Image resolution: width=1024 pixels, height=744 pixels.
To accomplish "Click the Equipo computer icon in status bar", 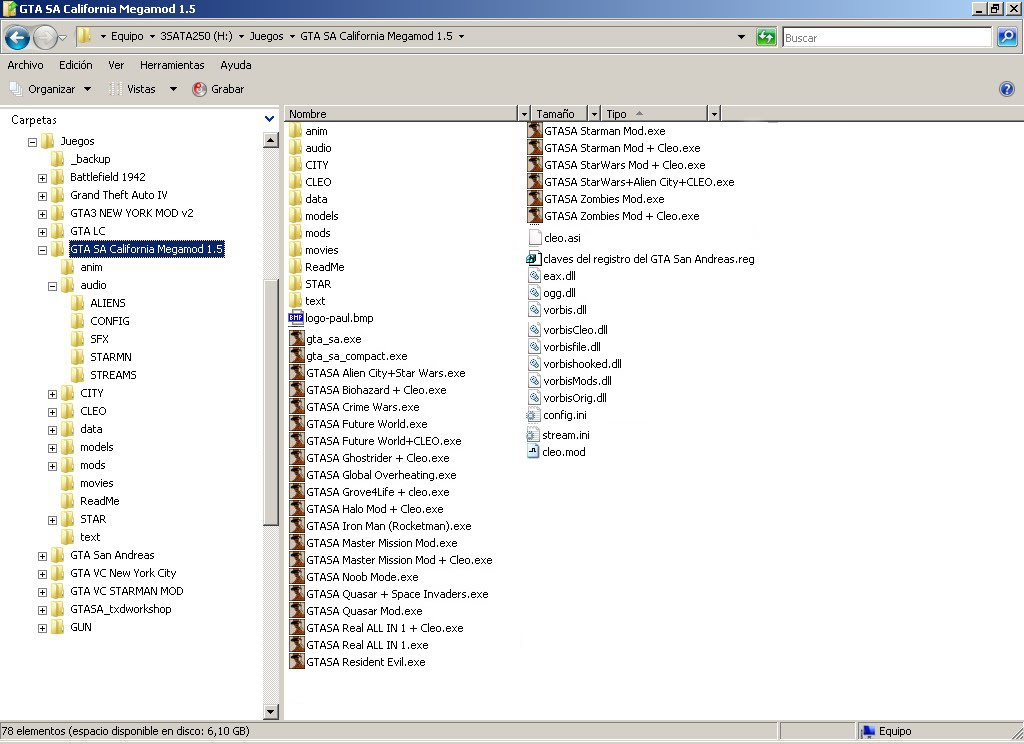I will (868, 731).
